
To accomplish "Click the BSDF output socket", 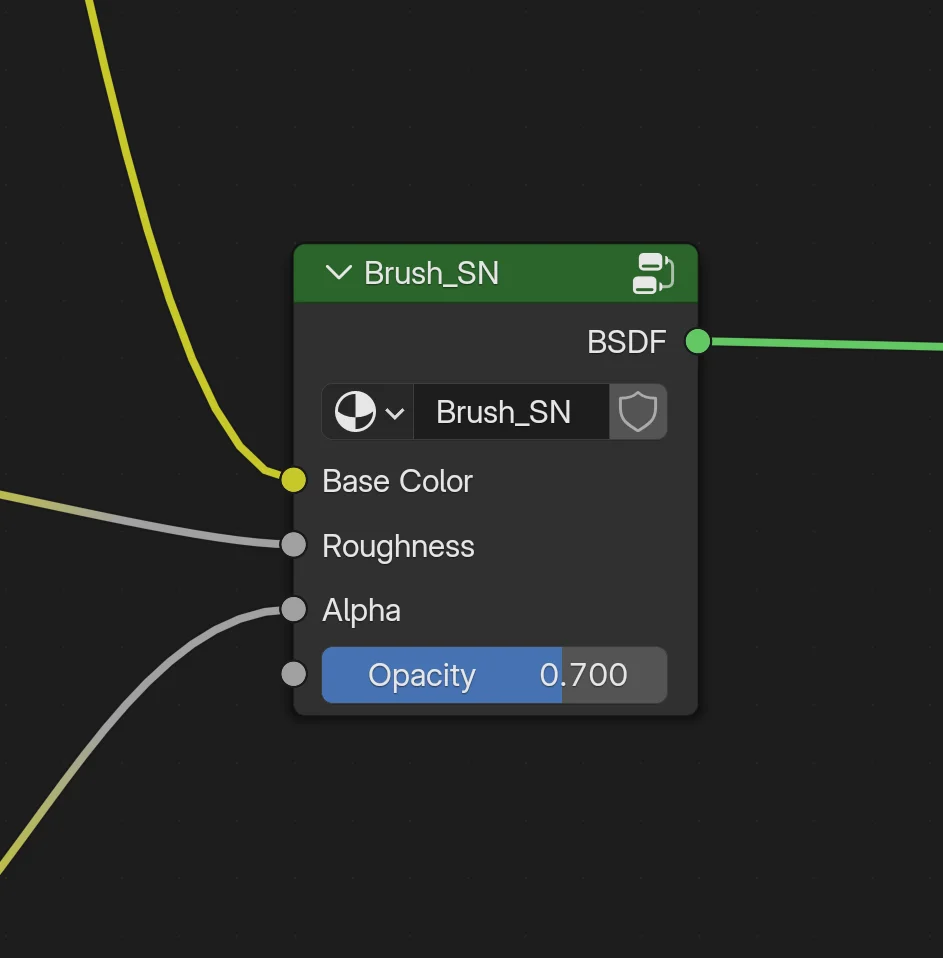I will [x=697, y=341].
